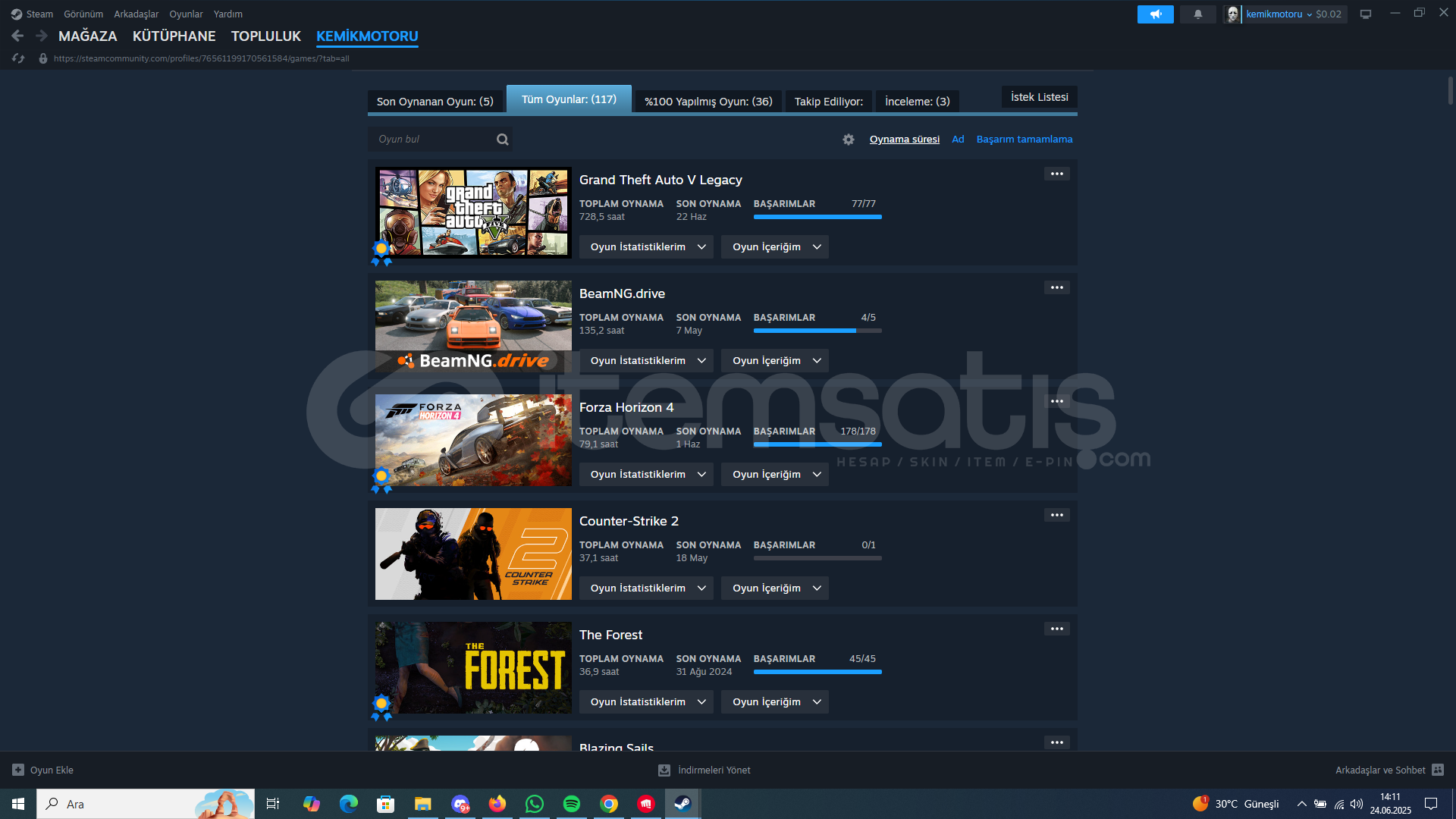Click the kemikmotoru avatar picture

coord(1233,14)
